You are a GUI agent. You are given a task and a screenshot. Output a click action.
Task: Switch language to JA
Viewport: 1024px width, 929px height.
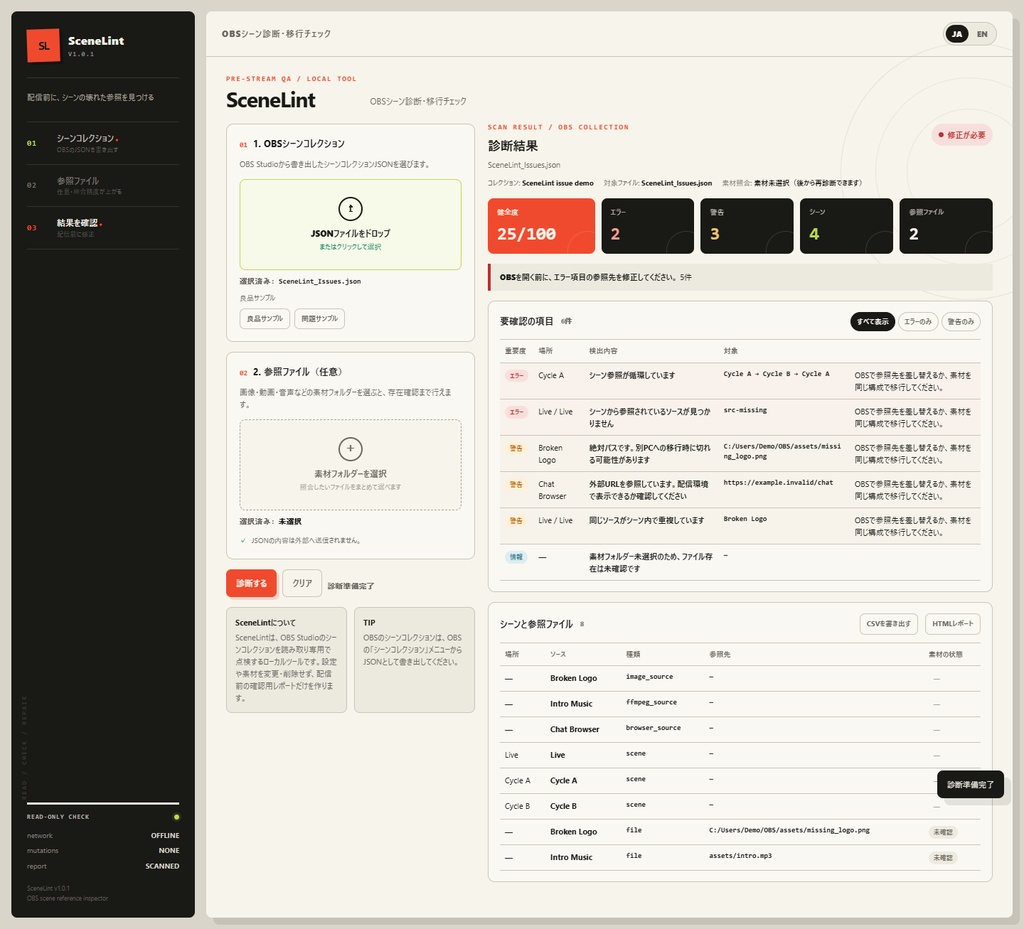(957, 34)
